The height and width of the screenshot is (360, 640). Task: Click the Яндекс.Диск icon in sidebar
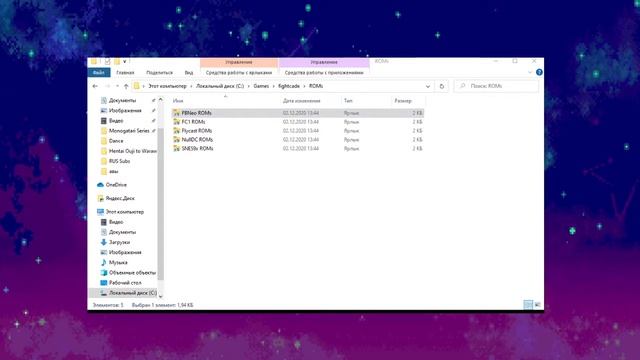point(100,198)
